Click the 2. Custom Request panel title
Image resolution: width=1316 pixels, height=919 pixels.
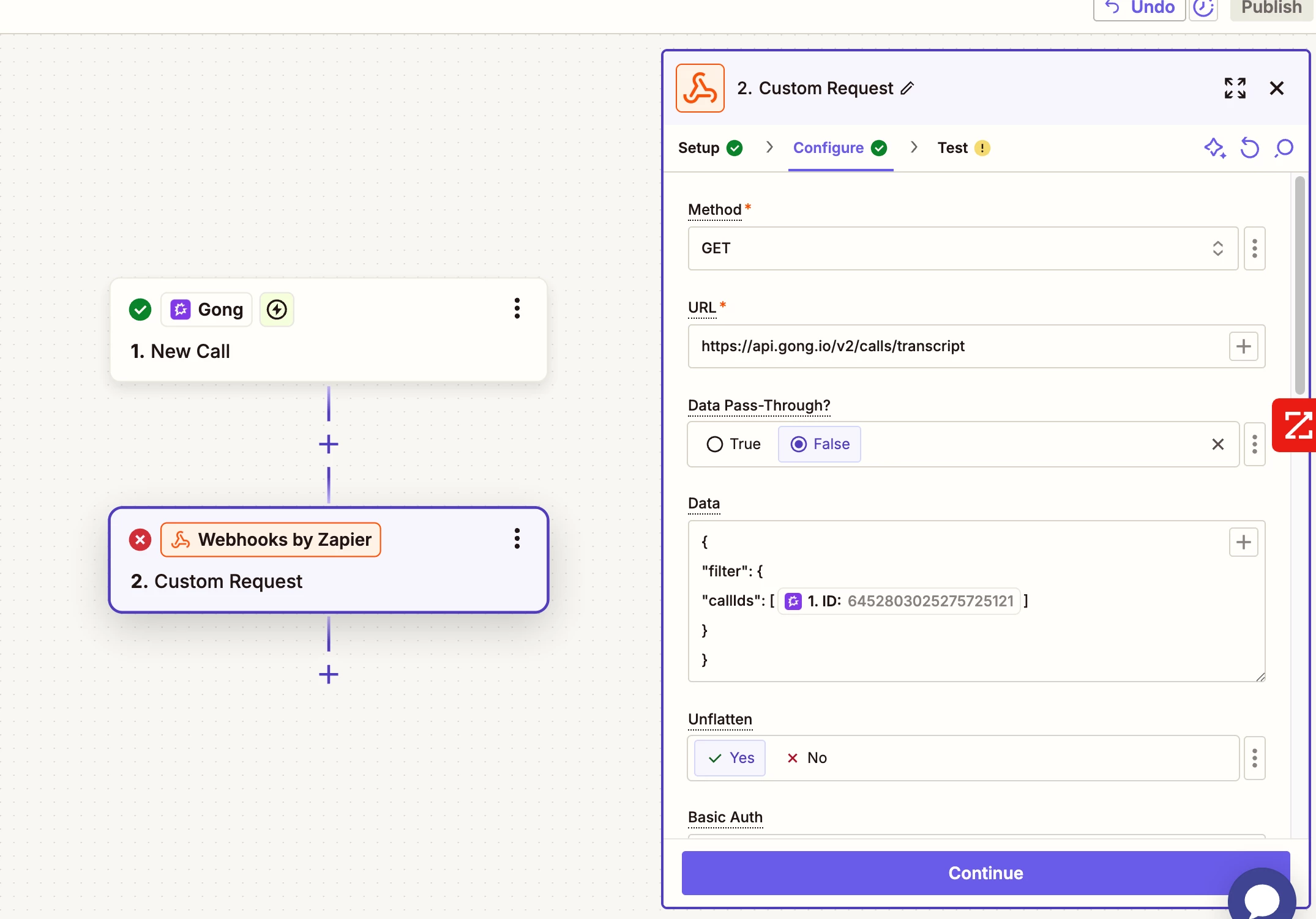[x=815, y=88]
